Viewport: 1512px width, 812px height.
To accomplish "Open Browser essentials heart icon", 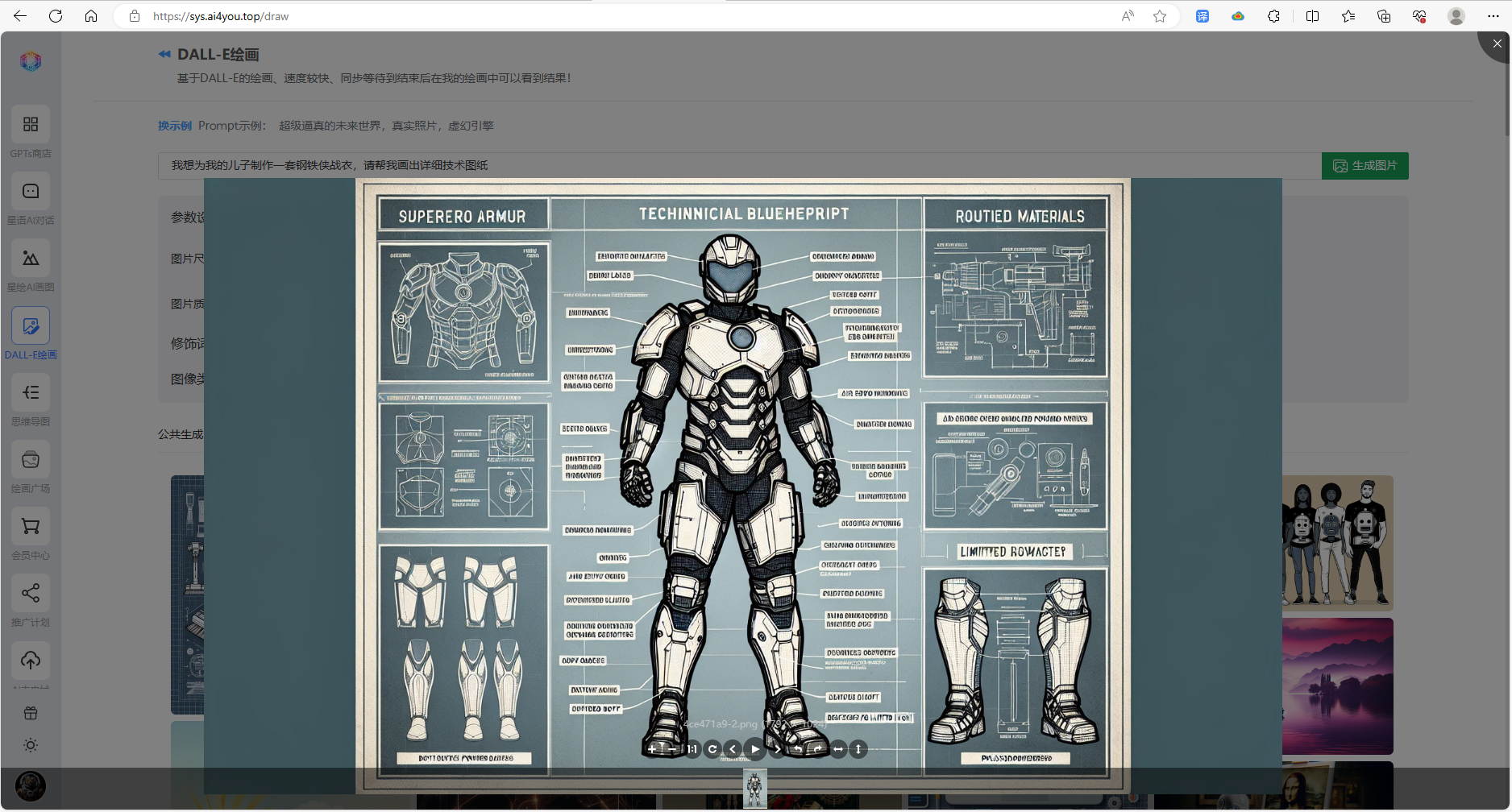I will [1419, 16].
